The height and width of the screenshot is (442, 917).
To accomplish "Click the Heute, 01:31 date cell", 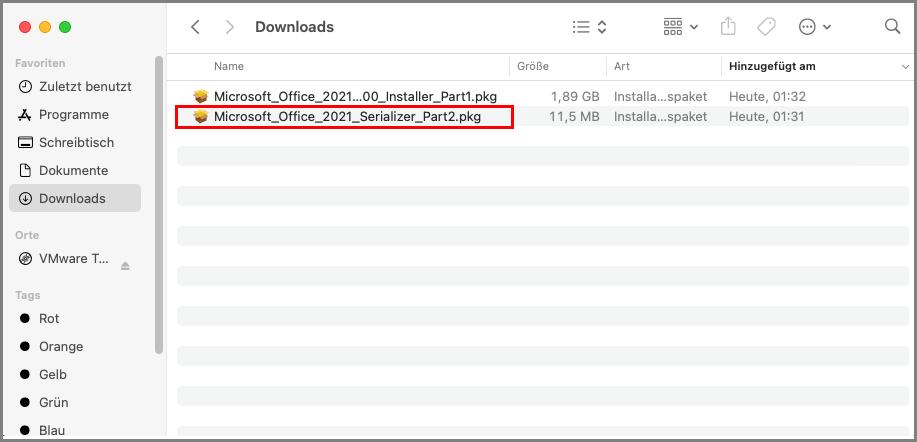I will pos(766,117).
